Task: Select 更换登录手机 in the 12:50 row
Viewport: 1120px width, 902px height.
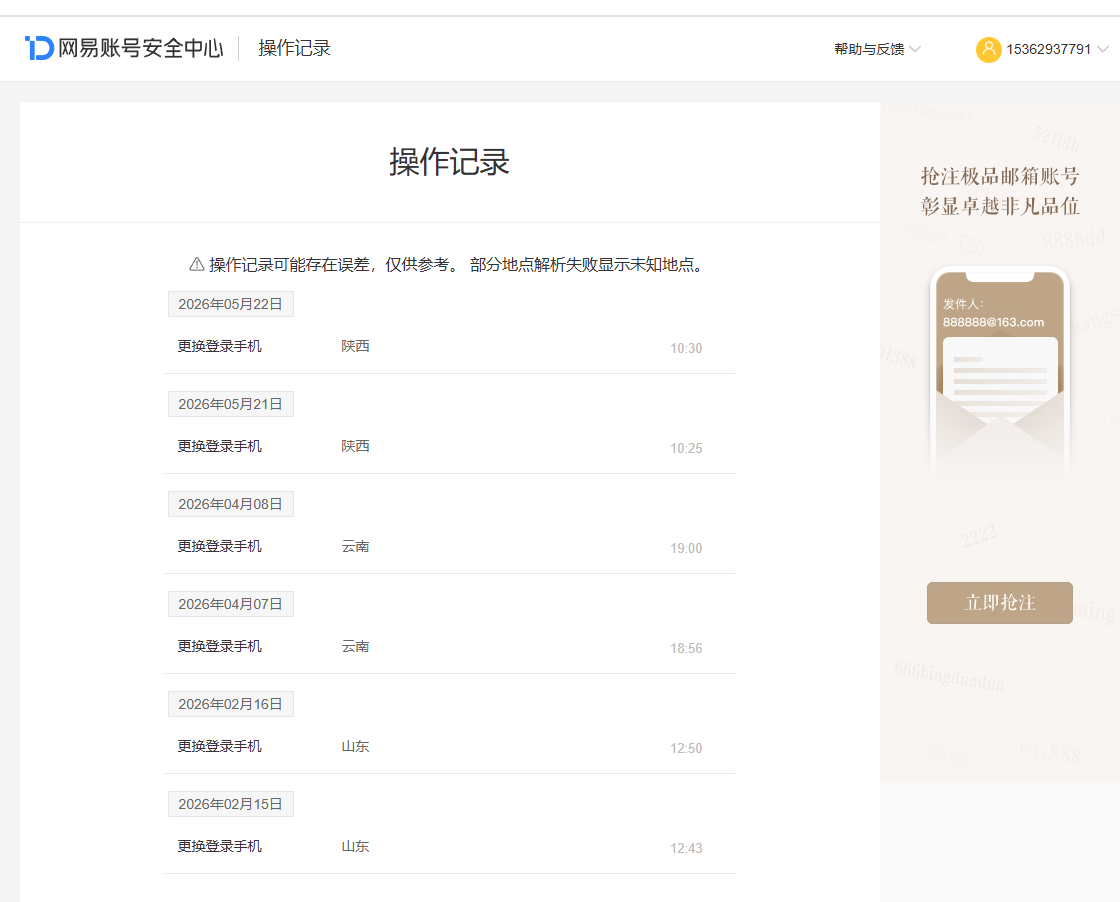Action: coord(219,746)
